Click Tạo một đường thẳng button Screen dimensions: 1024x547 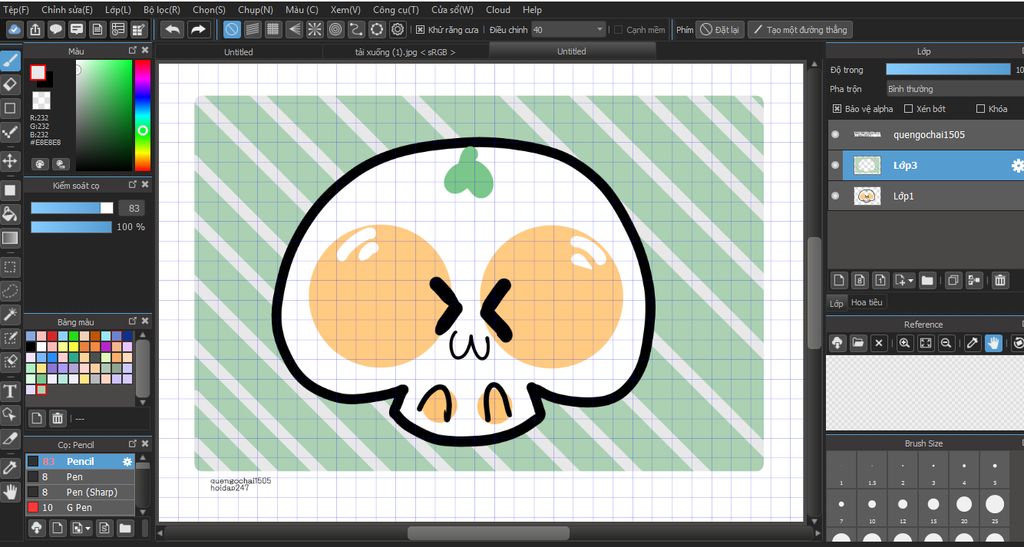point(800,30)
